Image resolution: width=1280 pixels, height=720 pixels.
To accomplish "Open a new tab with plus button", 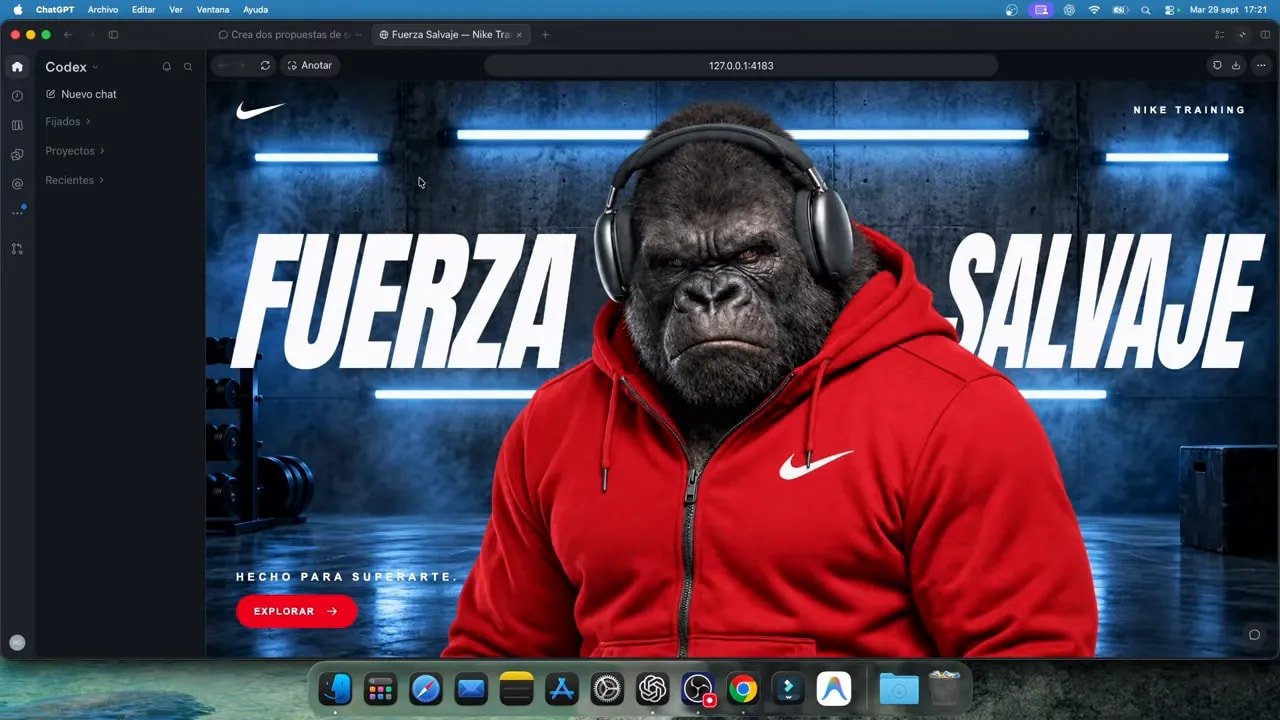I will coord(545,34).
